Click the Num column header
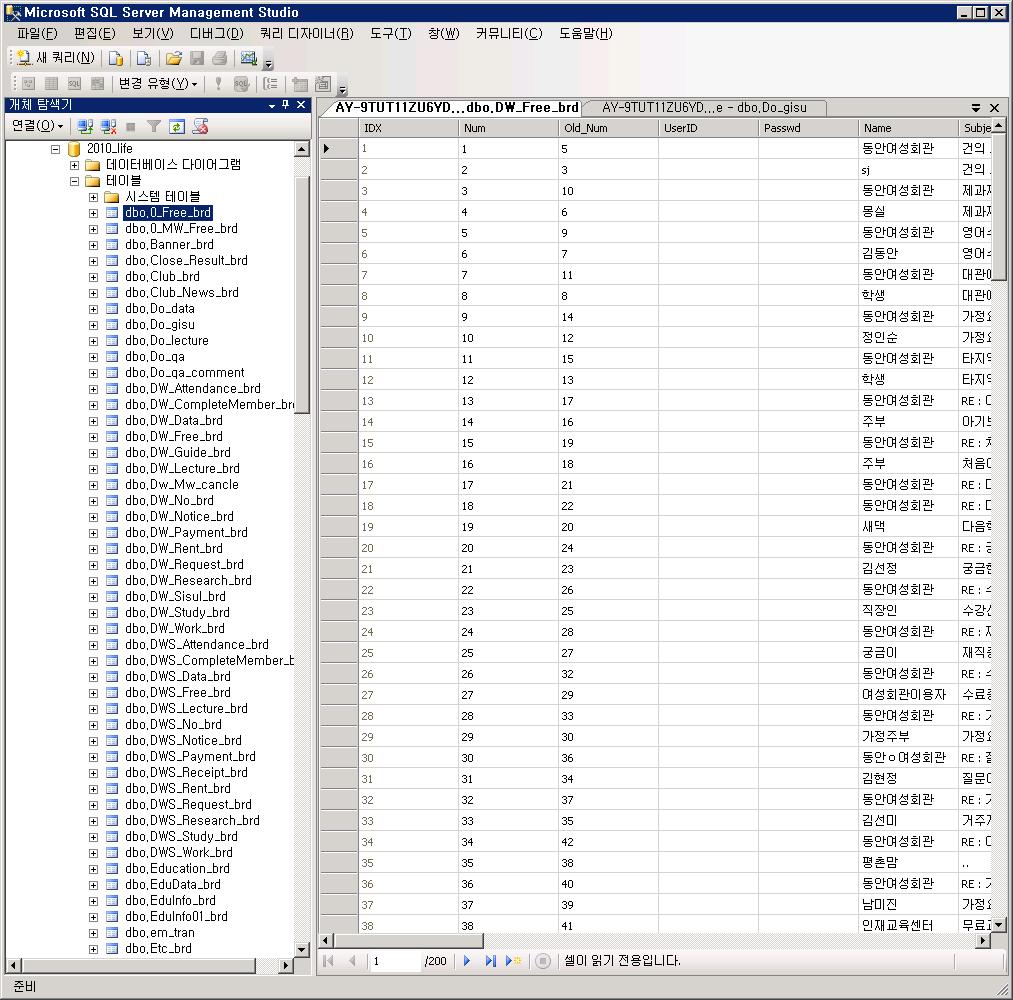Viewport: 1013px width, 1000px height. 508,128
